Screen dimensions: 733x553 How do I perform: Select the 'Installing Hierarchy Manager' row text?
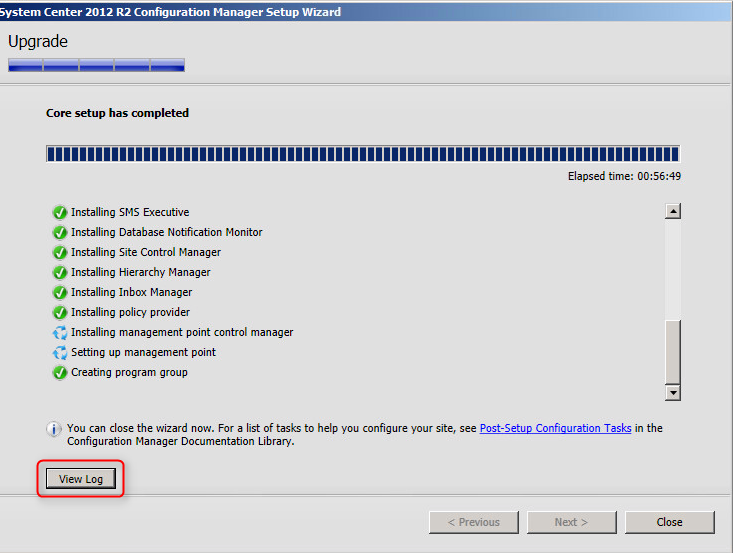(141, 272)
